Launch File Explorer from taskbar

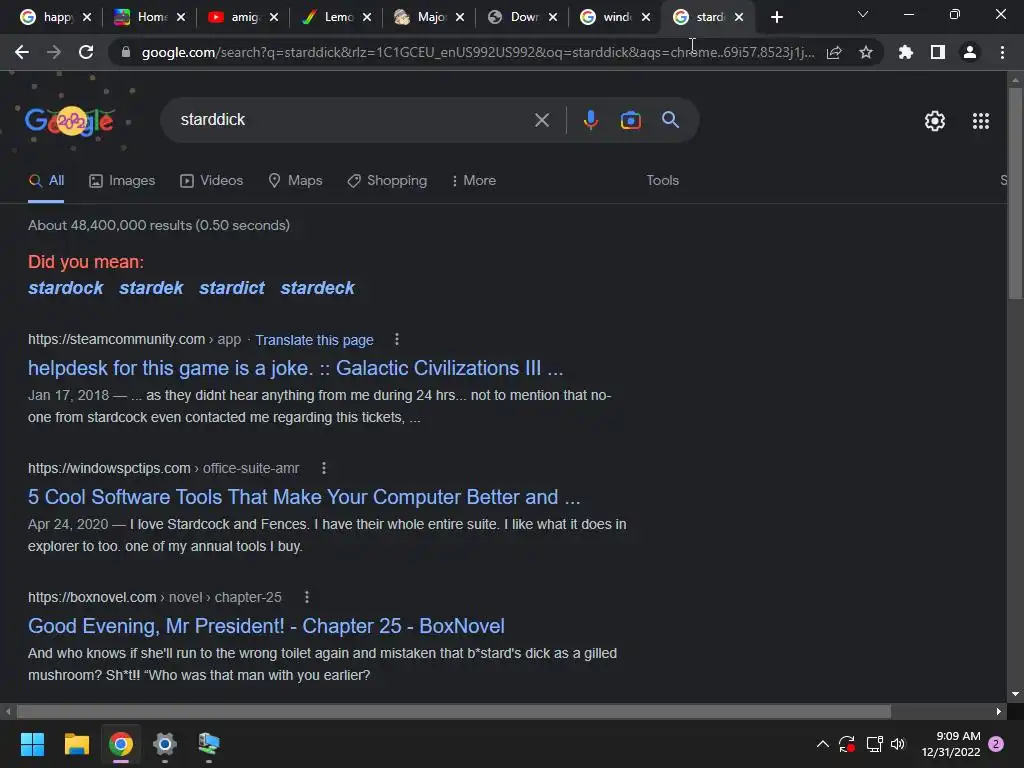(76, 744)
